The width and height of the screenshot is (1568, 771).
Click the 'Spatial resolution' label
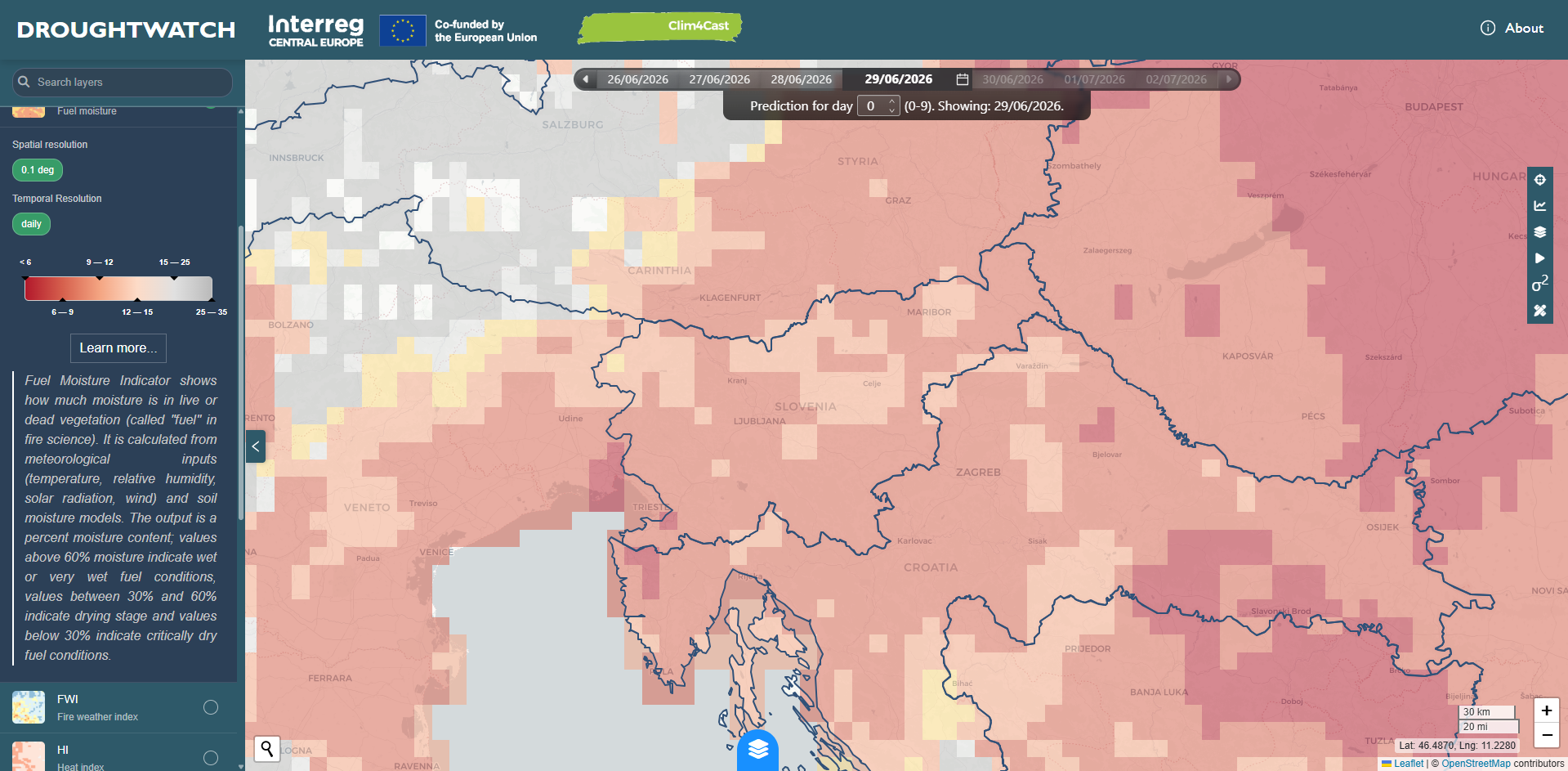point(50,145)
